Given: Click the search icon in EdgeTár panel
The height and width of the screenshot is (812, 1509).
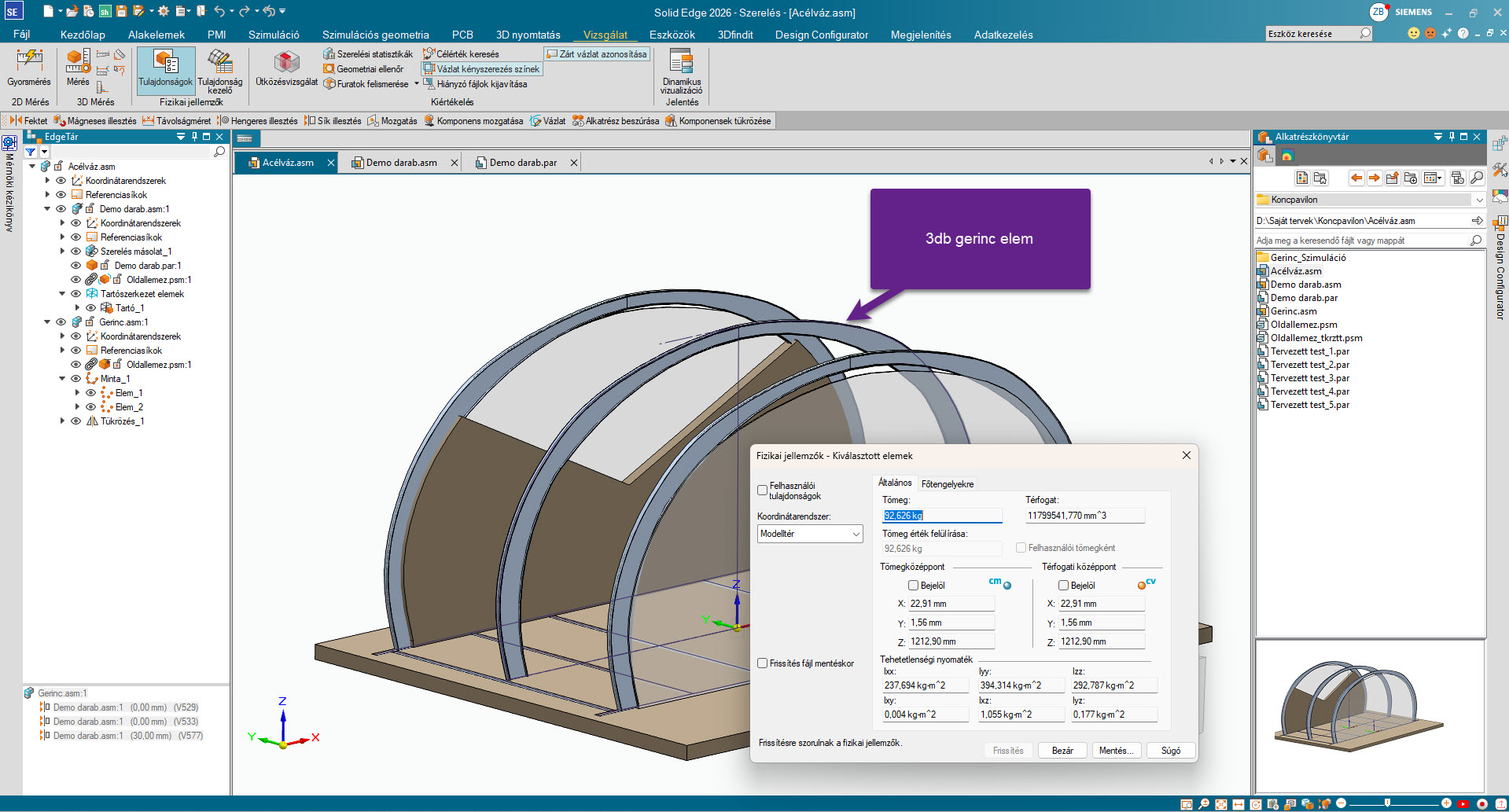Looking at the screenshot, I should (x=219, y=152).
